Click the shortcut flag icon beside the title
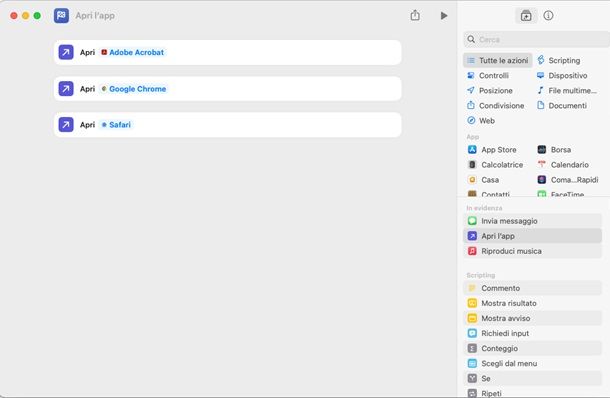The image size is (610, 398). click(61, 16)
